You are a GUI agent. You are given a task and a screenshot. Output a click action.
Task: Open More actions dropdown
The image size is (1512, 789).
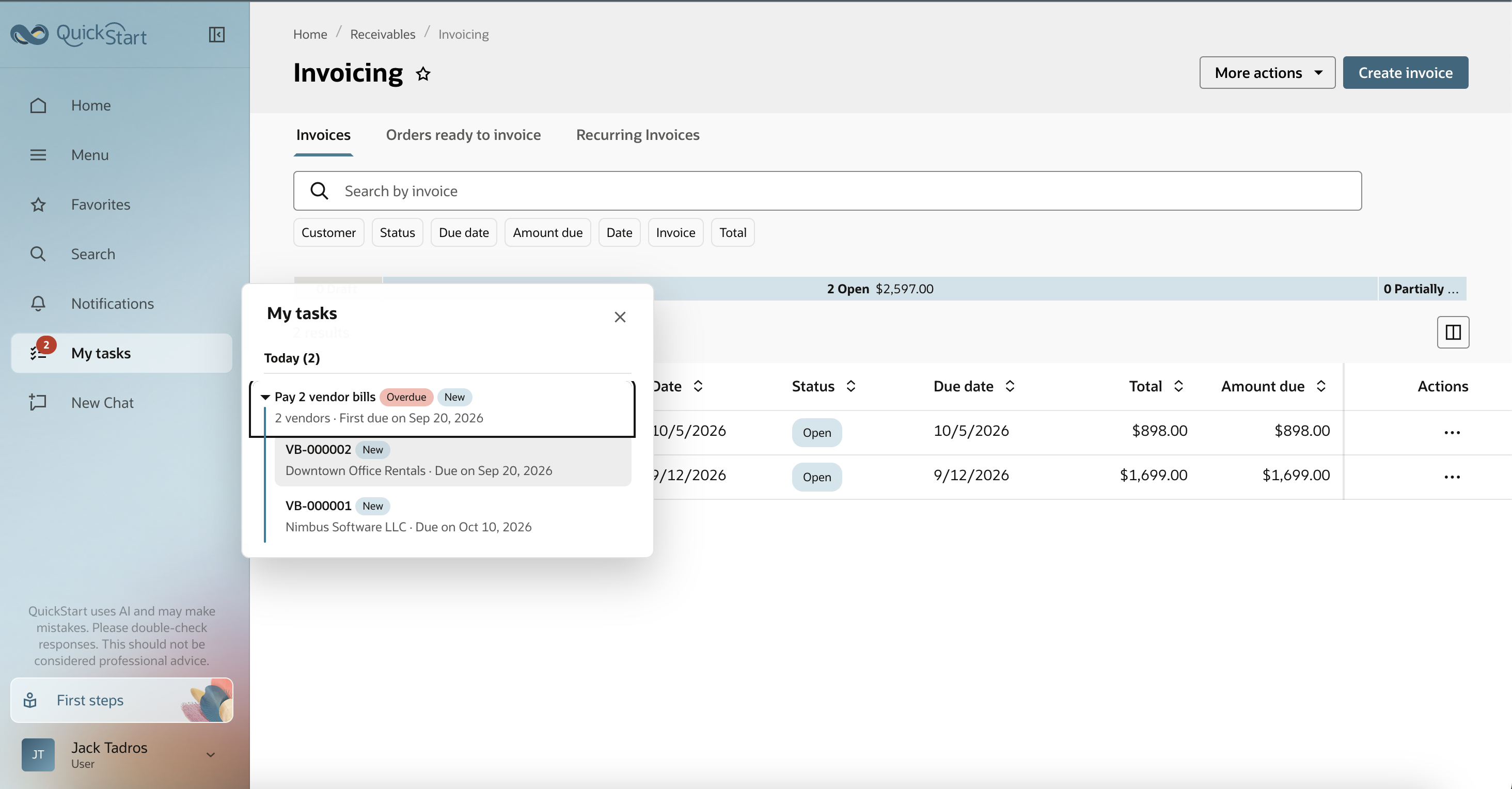1267,73
